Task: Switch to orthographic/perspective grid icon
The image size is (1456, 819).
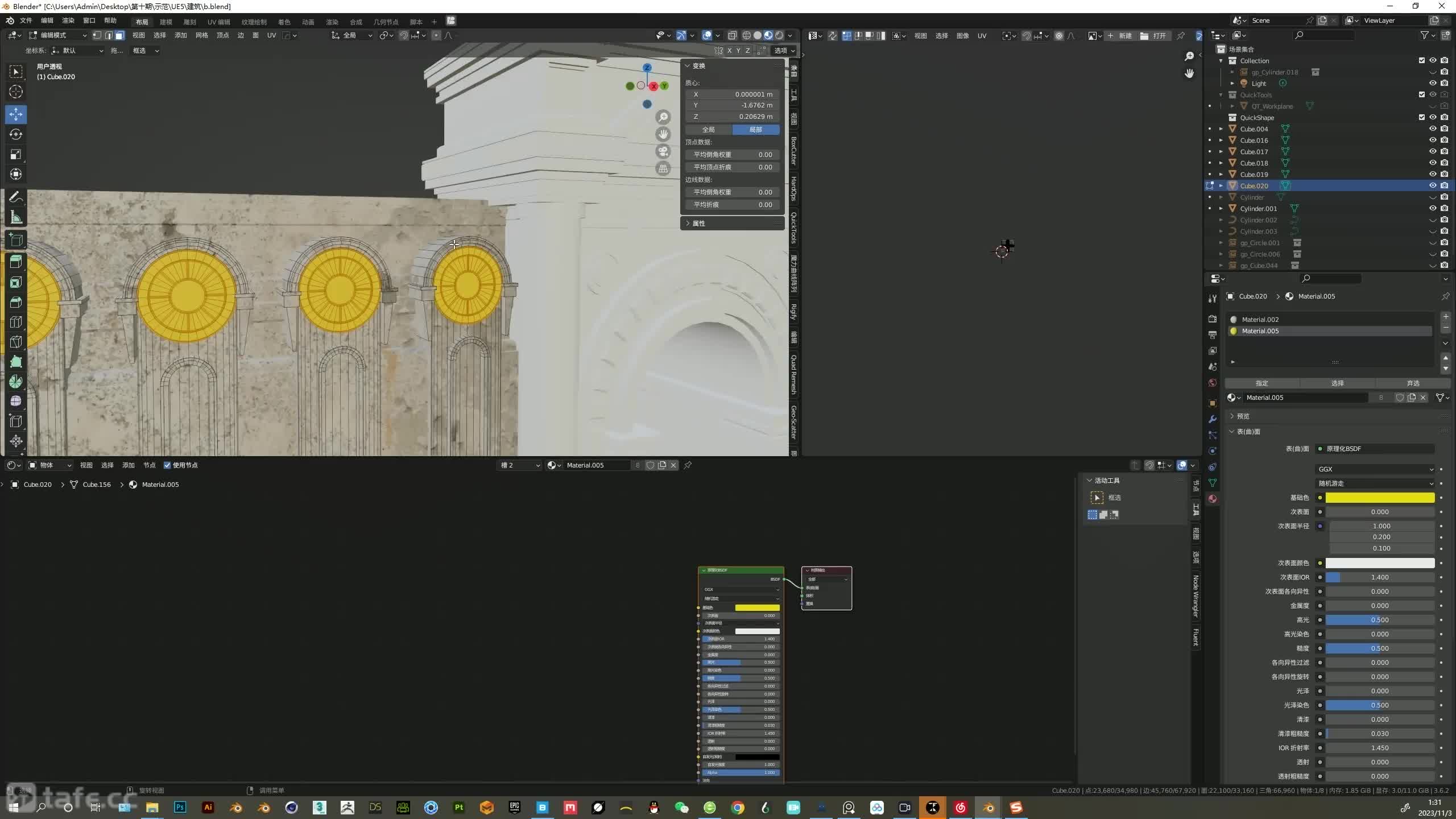Action: tap(663, 168)
